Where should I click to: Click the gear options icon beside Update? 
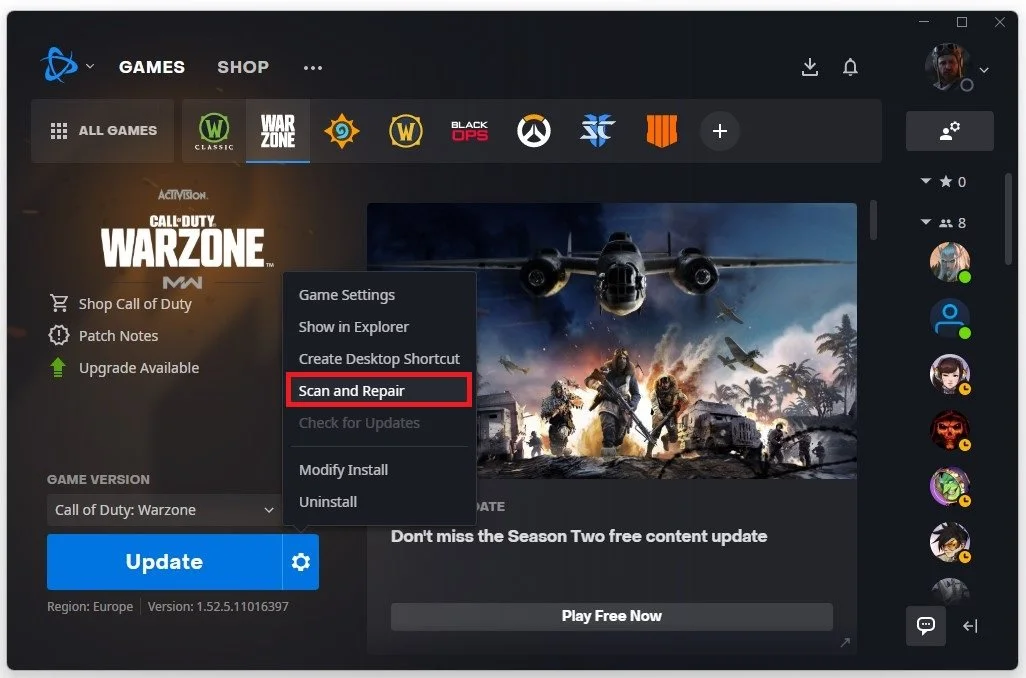301,562
